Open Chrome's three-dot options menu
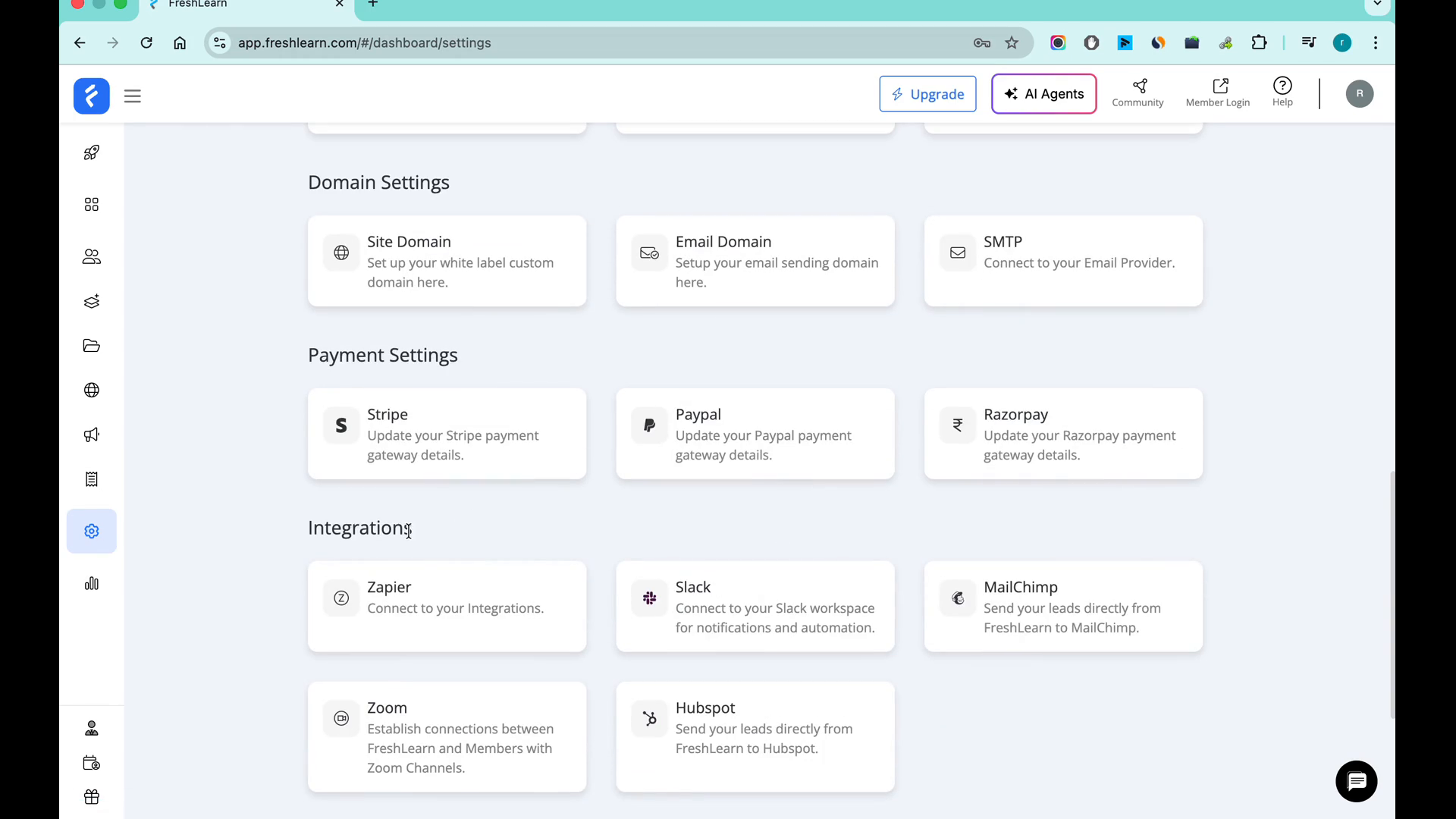 [x=1375, y=43]
